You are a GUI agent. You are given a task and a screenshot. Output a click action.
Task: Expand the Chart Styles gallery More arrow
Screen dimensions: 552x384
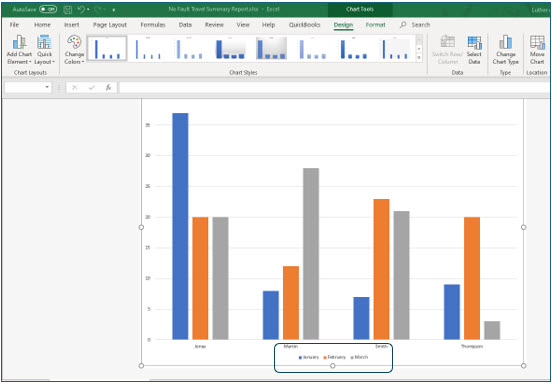point(419,58)
